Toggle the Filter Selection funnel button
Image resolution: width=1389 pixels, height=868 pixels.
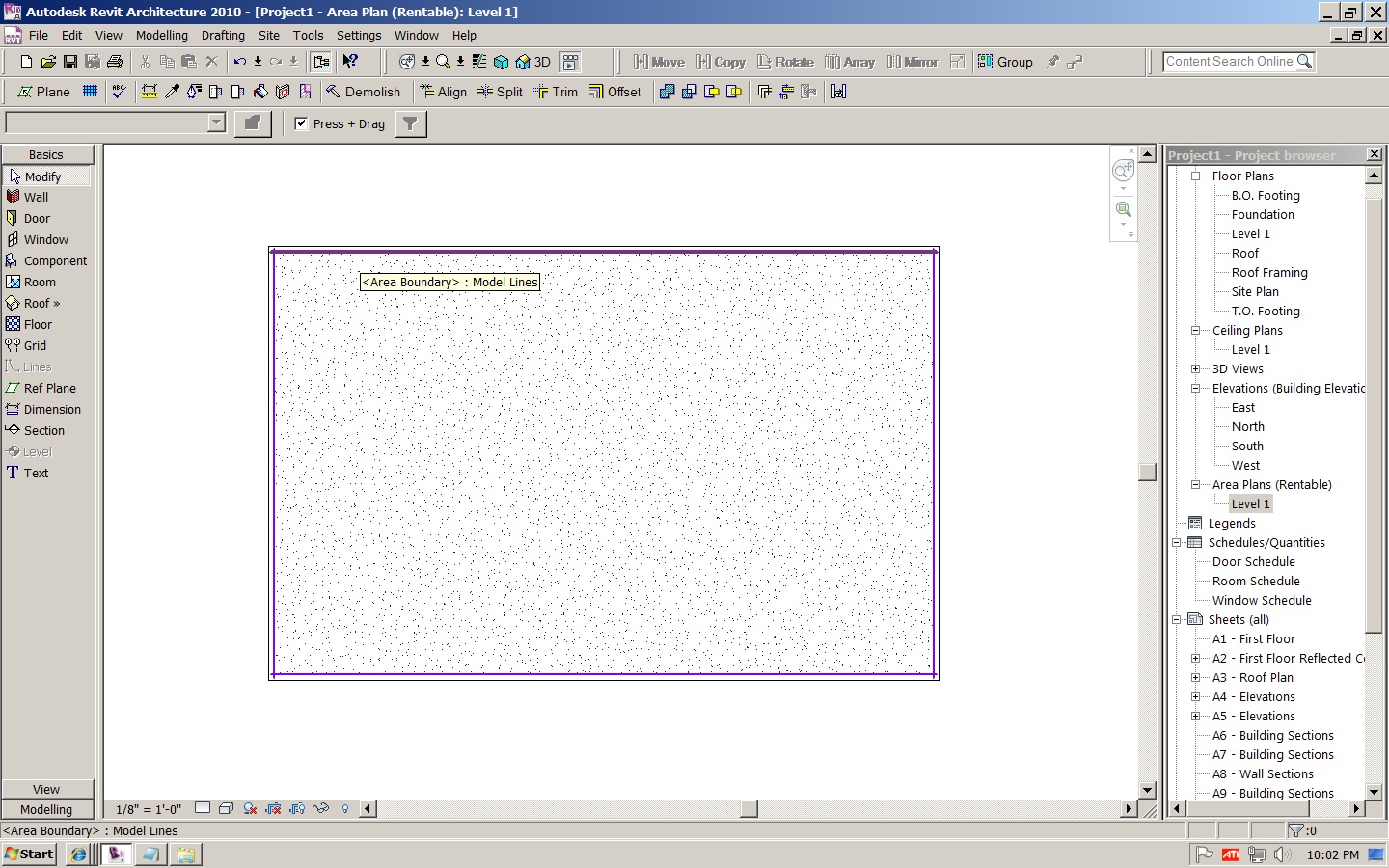[x=410, y=123]
